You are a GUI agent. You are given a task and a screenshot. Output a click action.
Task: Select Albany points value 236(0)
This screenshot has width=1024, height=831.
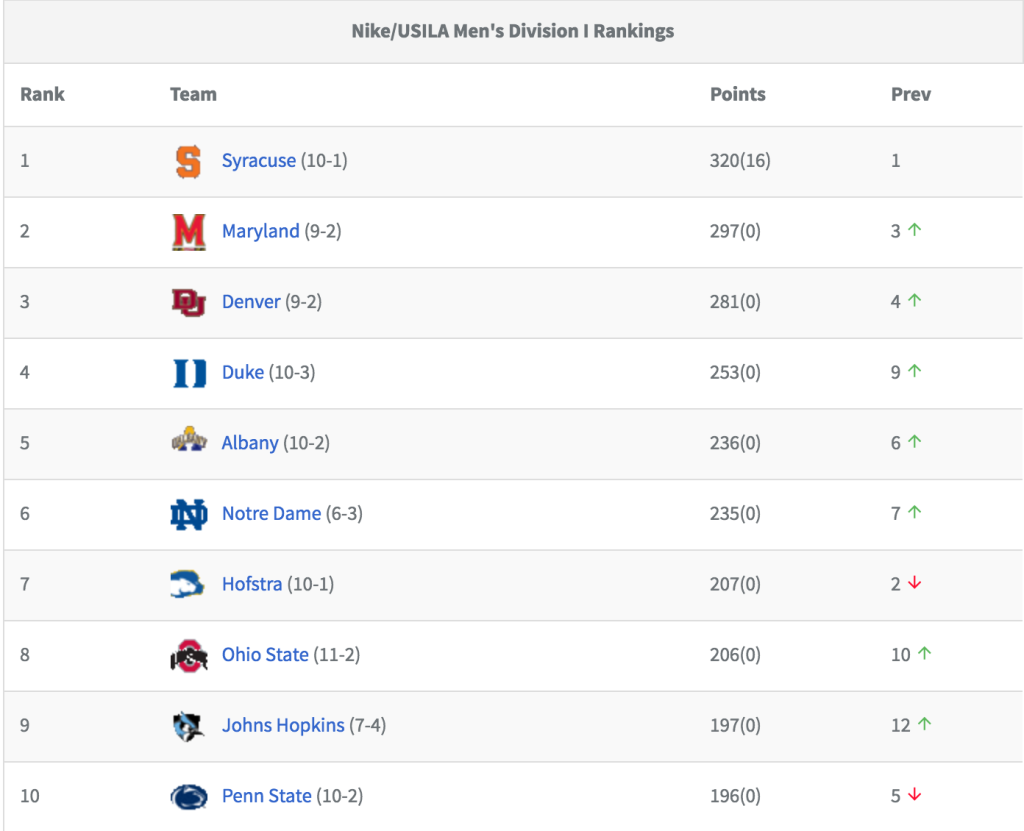pyautogui.click(x=735, y=443)
